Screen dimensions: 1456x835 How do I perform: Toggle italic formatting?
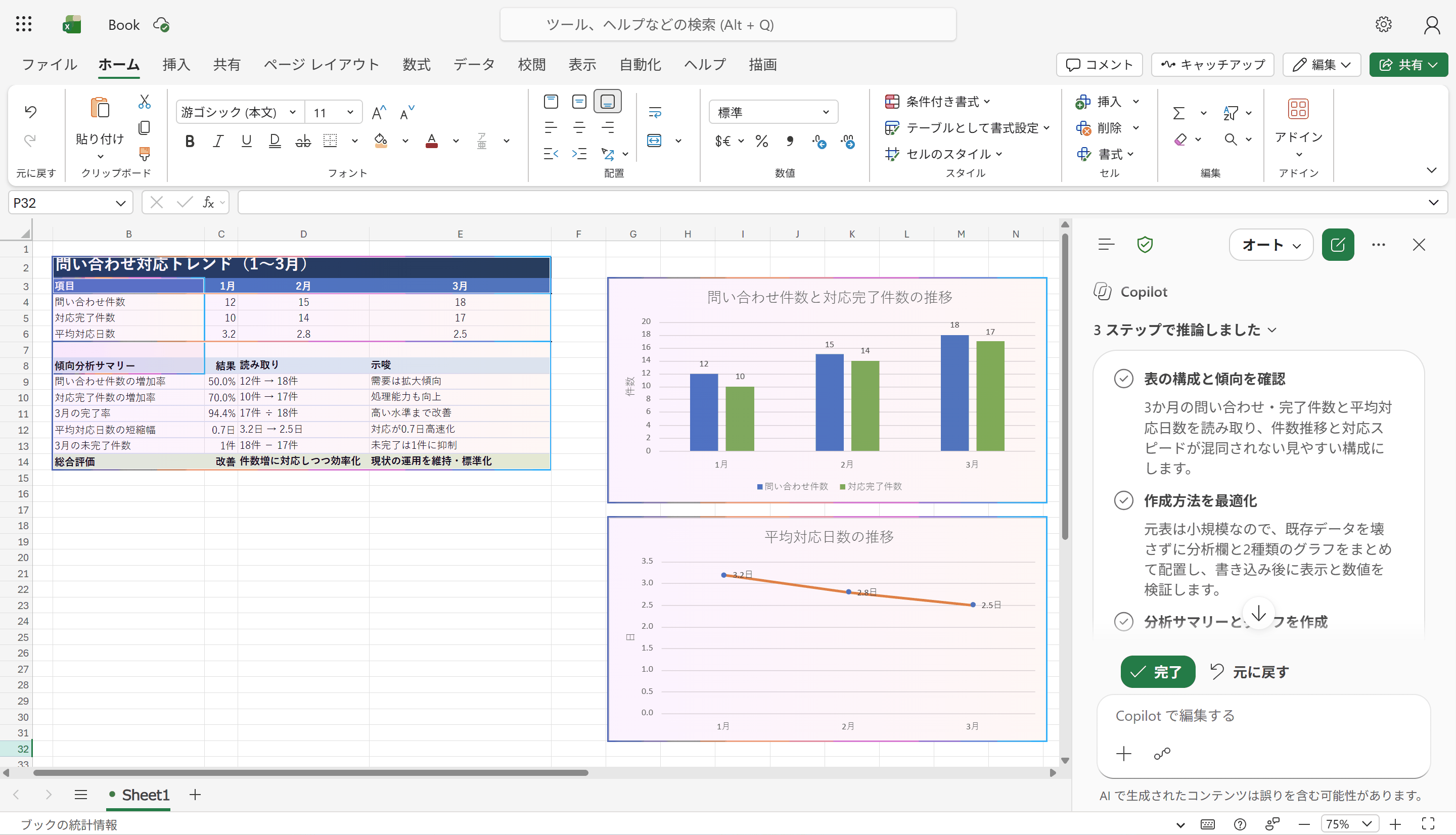218,141
